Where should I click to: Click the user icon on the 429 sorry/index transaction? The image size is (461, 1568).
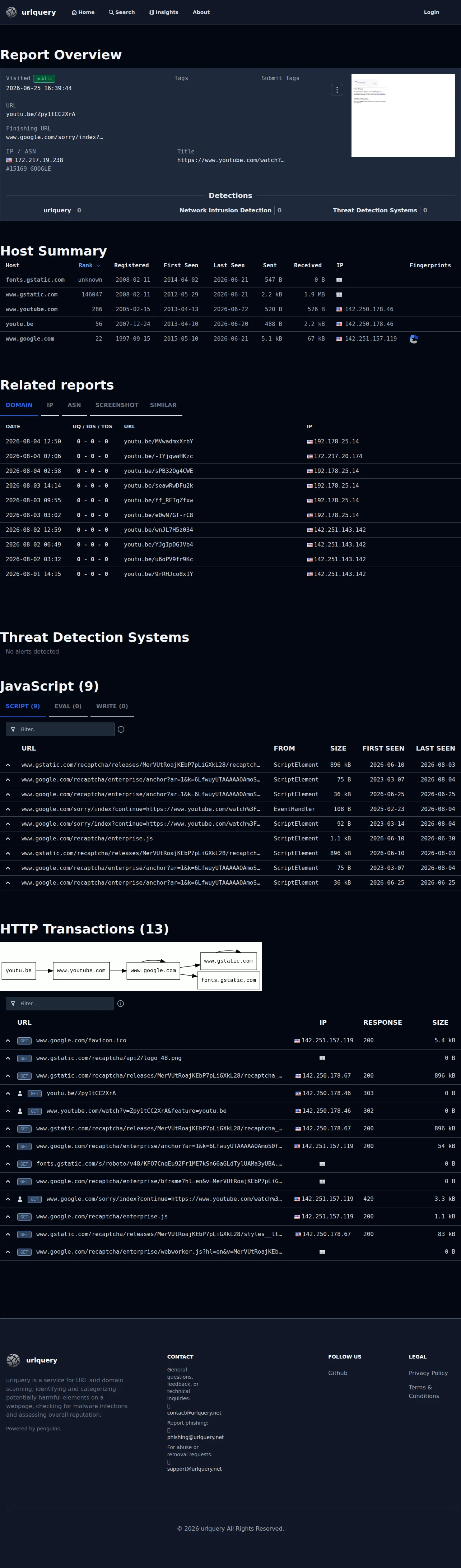pos(20,1199)
